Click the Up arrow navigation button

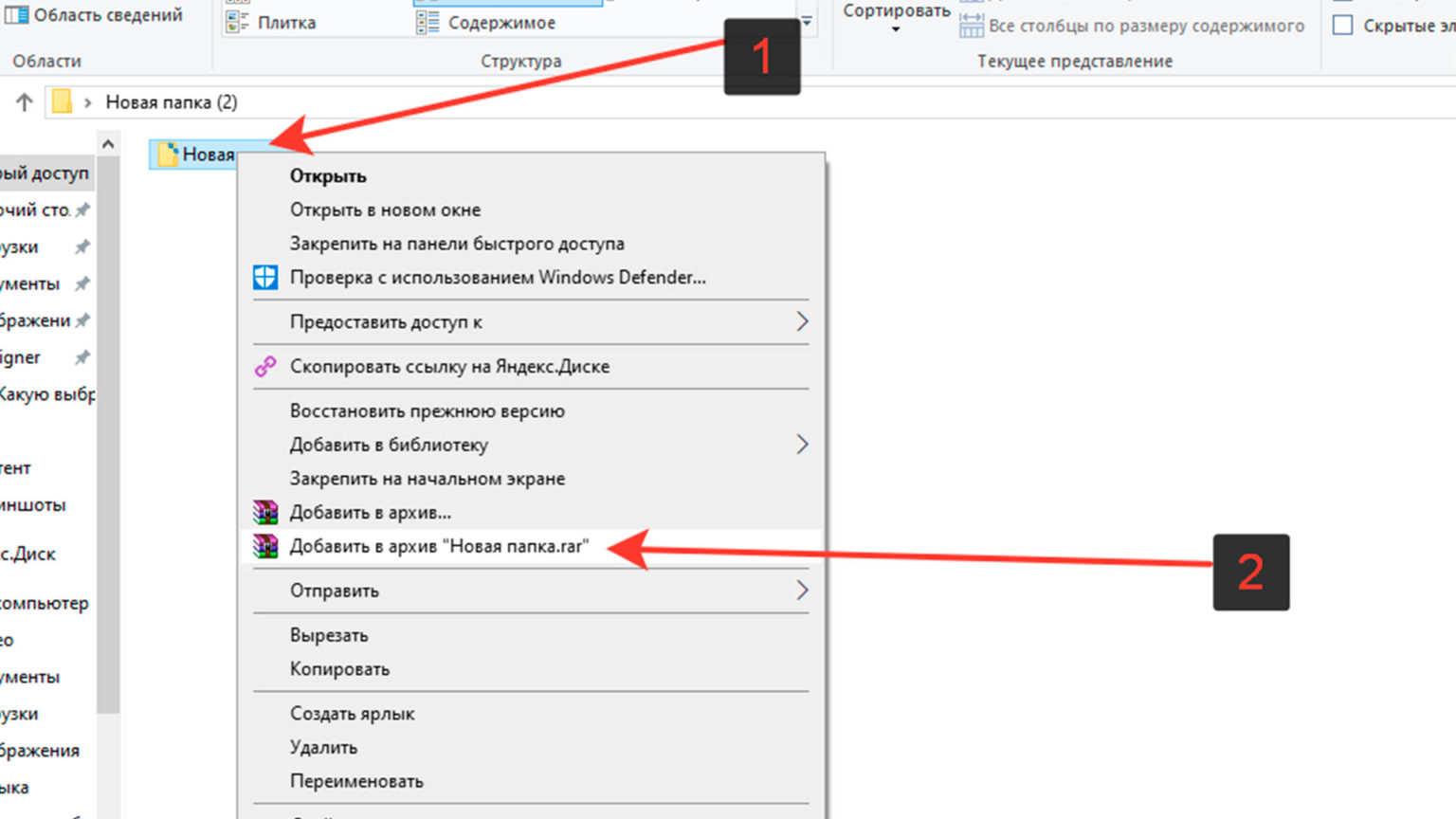25,101
